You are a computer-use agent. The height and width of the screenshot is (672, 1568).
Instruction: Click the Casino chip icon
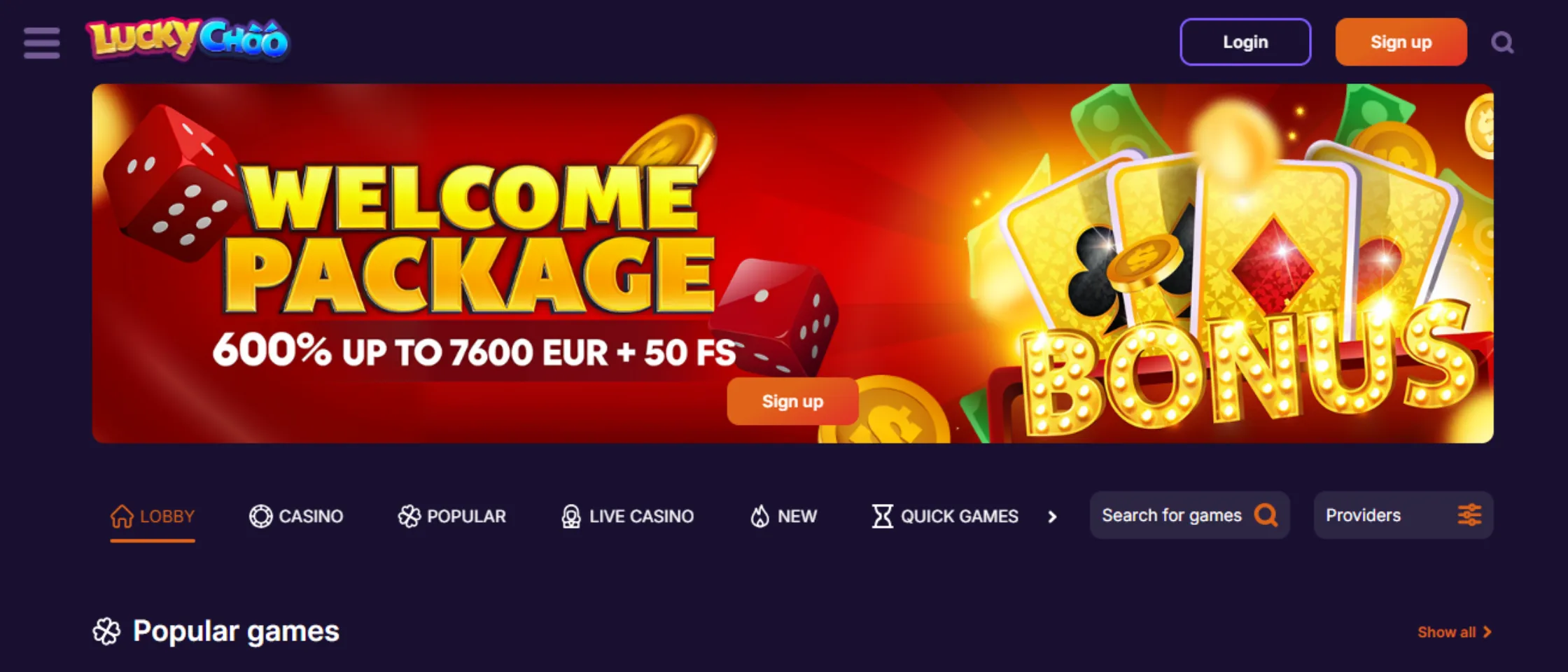click(260, 517)
